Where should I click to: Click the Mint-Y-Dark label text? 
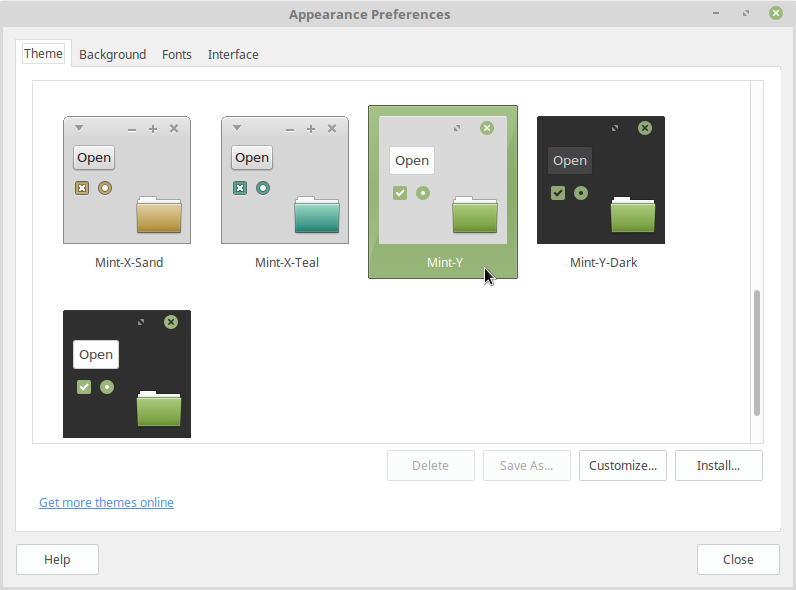click(603, 263)
